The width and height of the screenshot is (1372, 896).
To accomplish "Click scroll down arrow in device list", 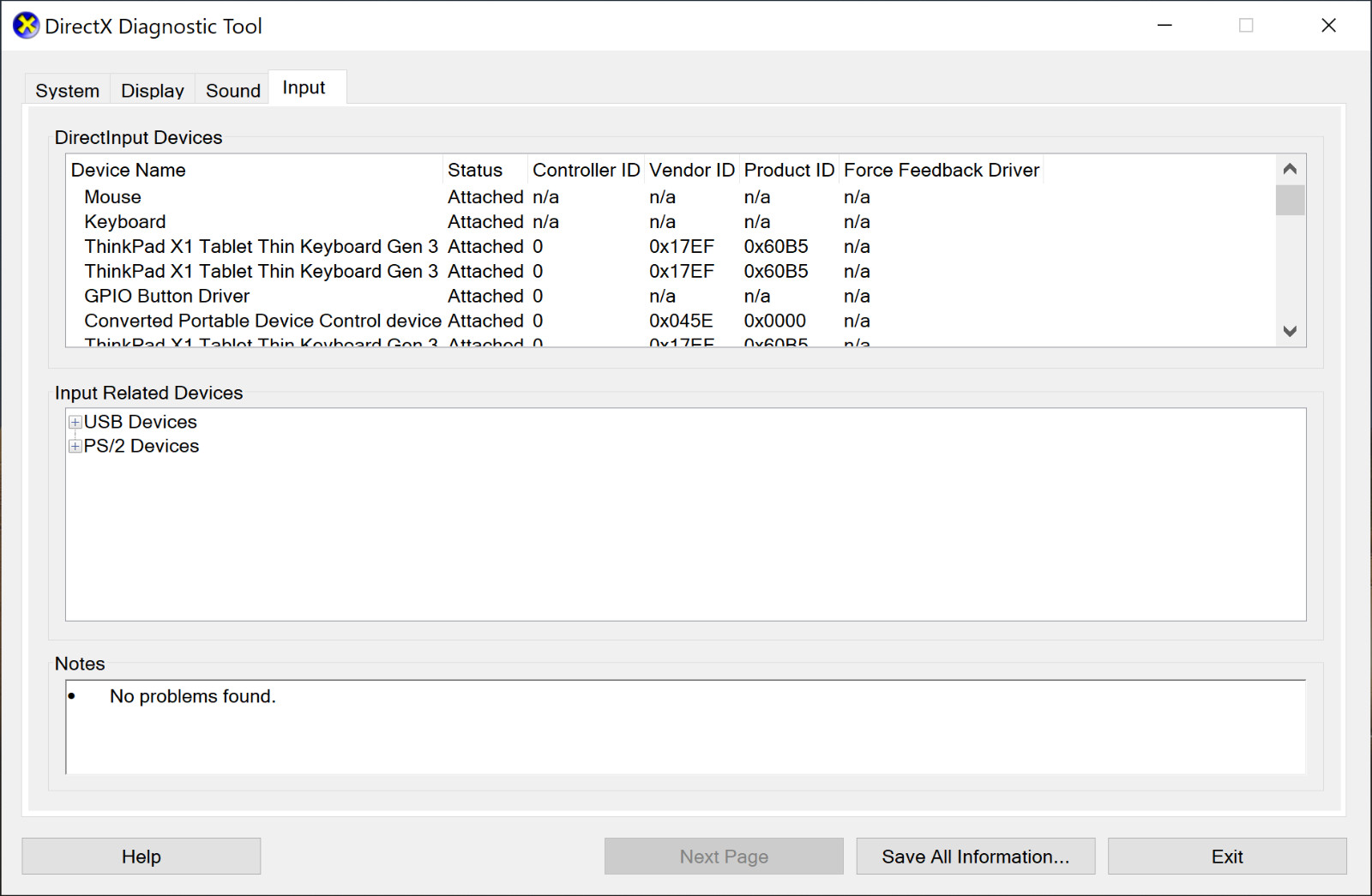I will [x=1290, y=331].
